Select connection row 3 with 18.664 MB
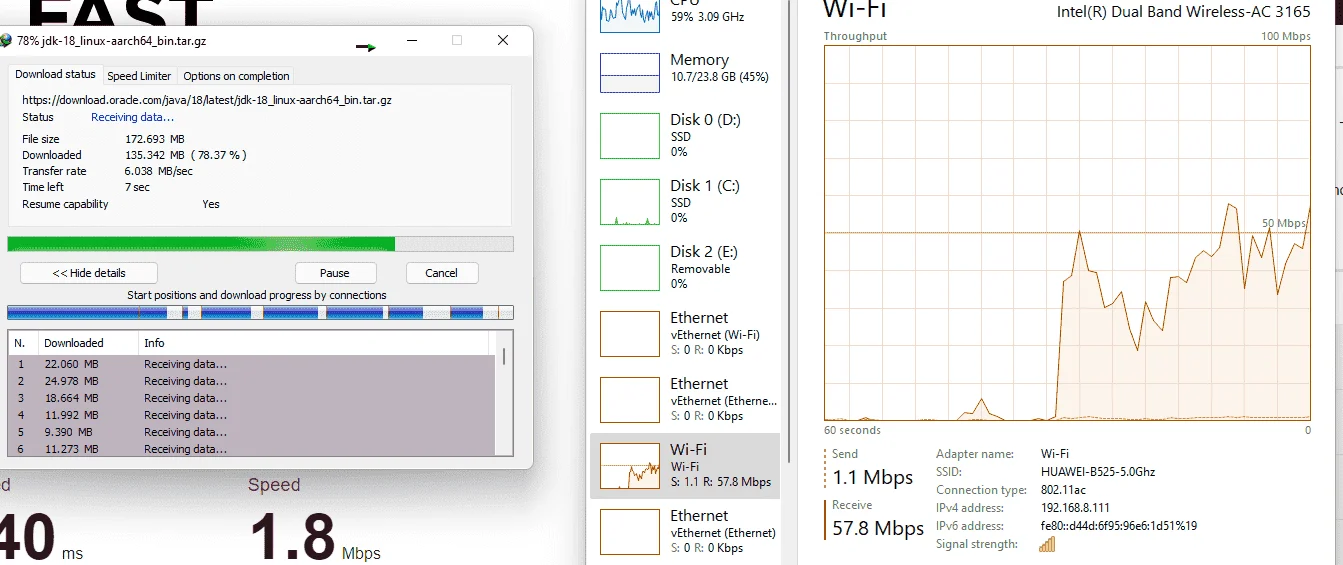The height and width of the screenshot is (565, 1343). coord(251,398)
